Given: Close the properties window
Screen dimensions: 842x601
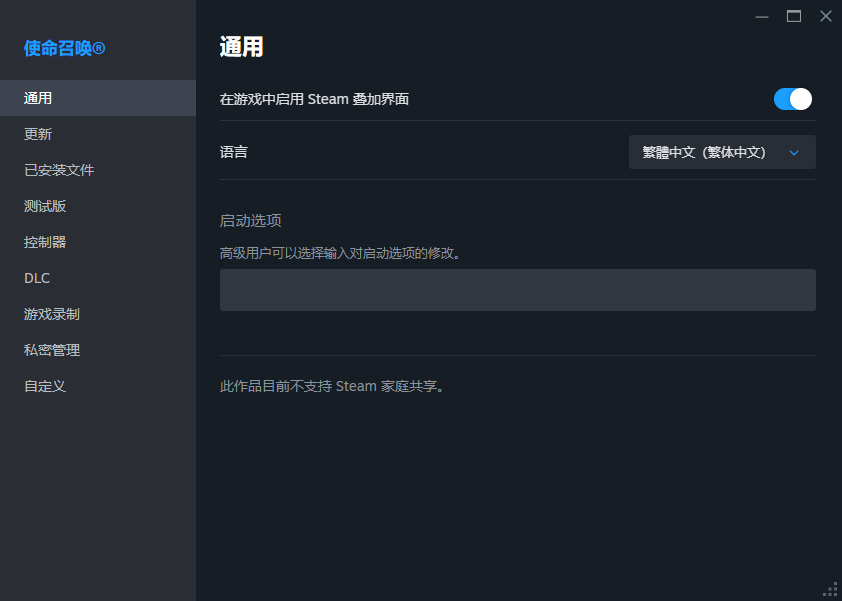Looking at the screenshot, I should [825, 16].
